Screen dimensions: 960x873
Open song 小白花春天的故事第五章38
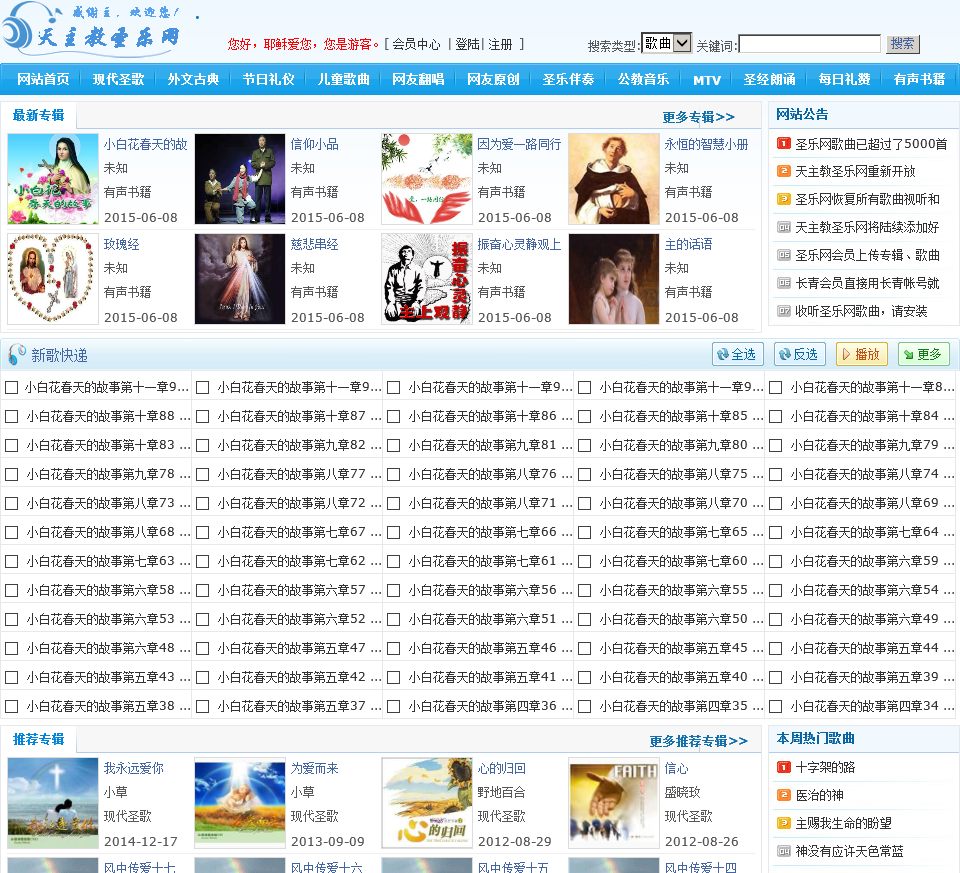[x=108, y=706]
